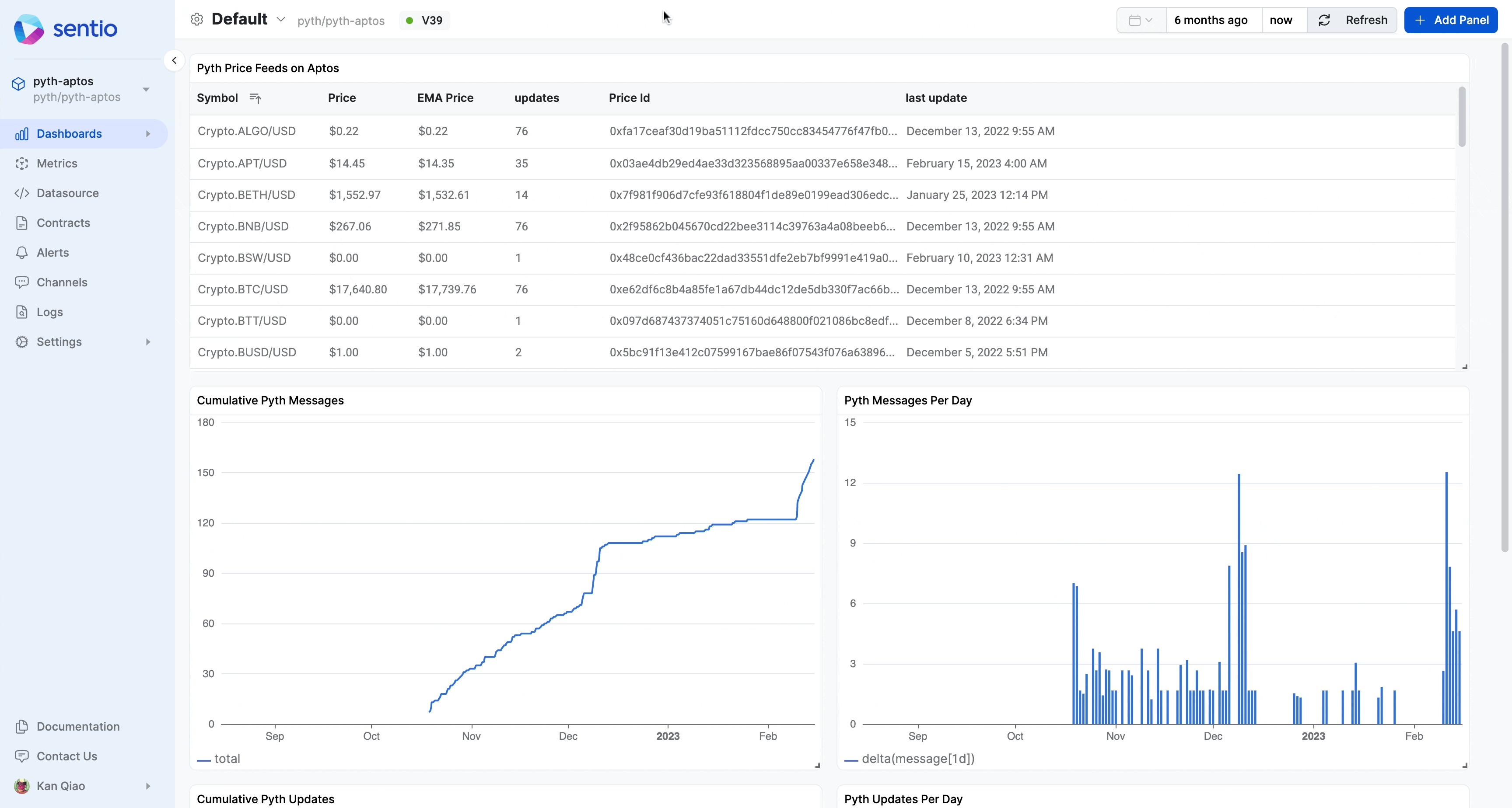Open the pyth-aptos project selector dropdown
The width and height of the screenshot is (1512, 808).
click(x=146, y=89)
